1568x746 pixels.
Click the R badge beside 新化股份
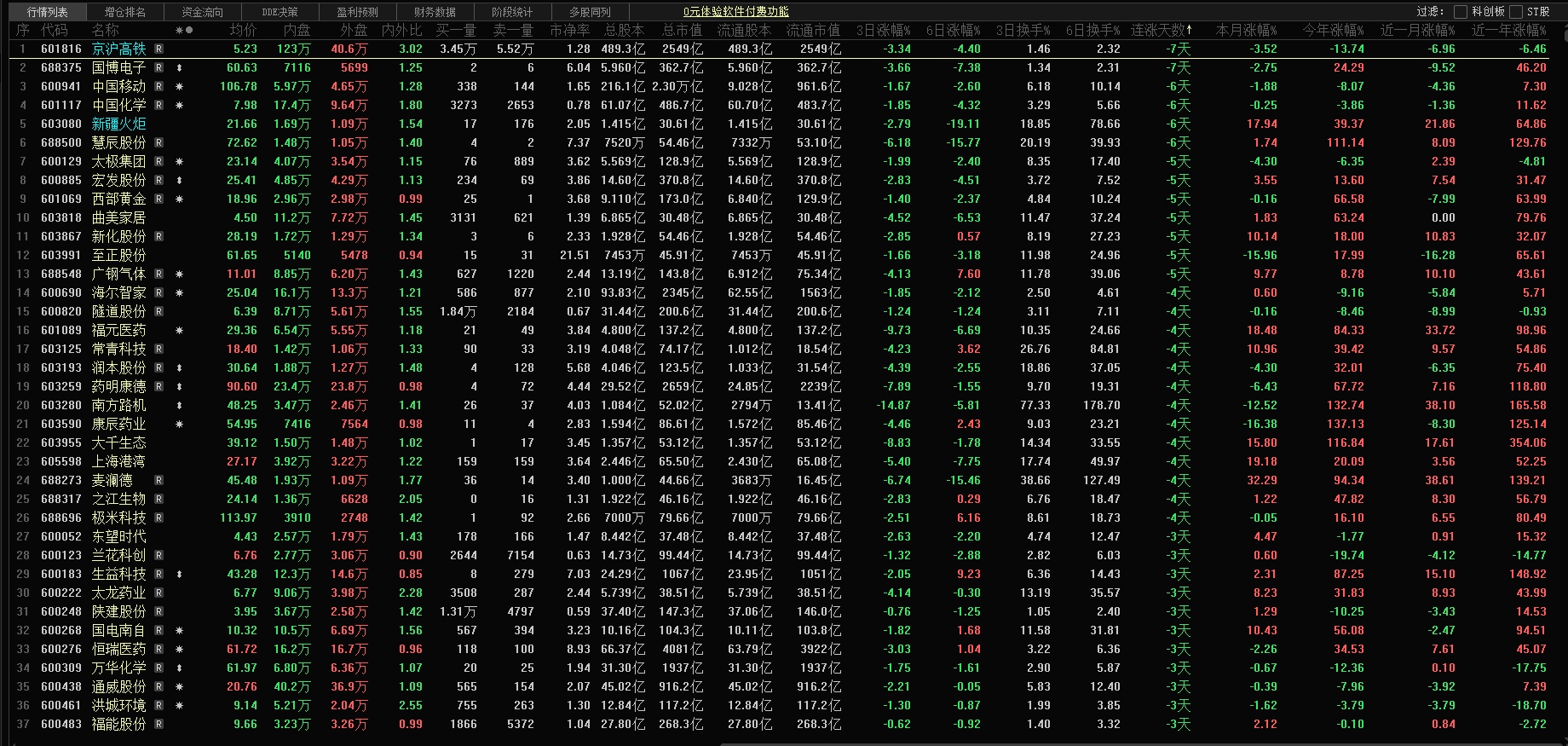(159, 237)
